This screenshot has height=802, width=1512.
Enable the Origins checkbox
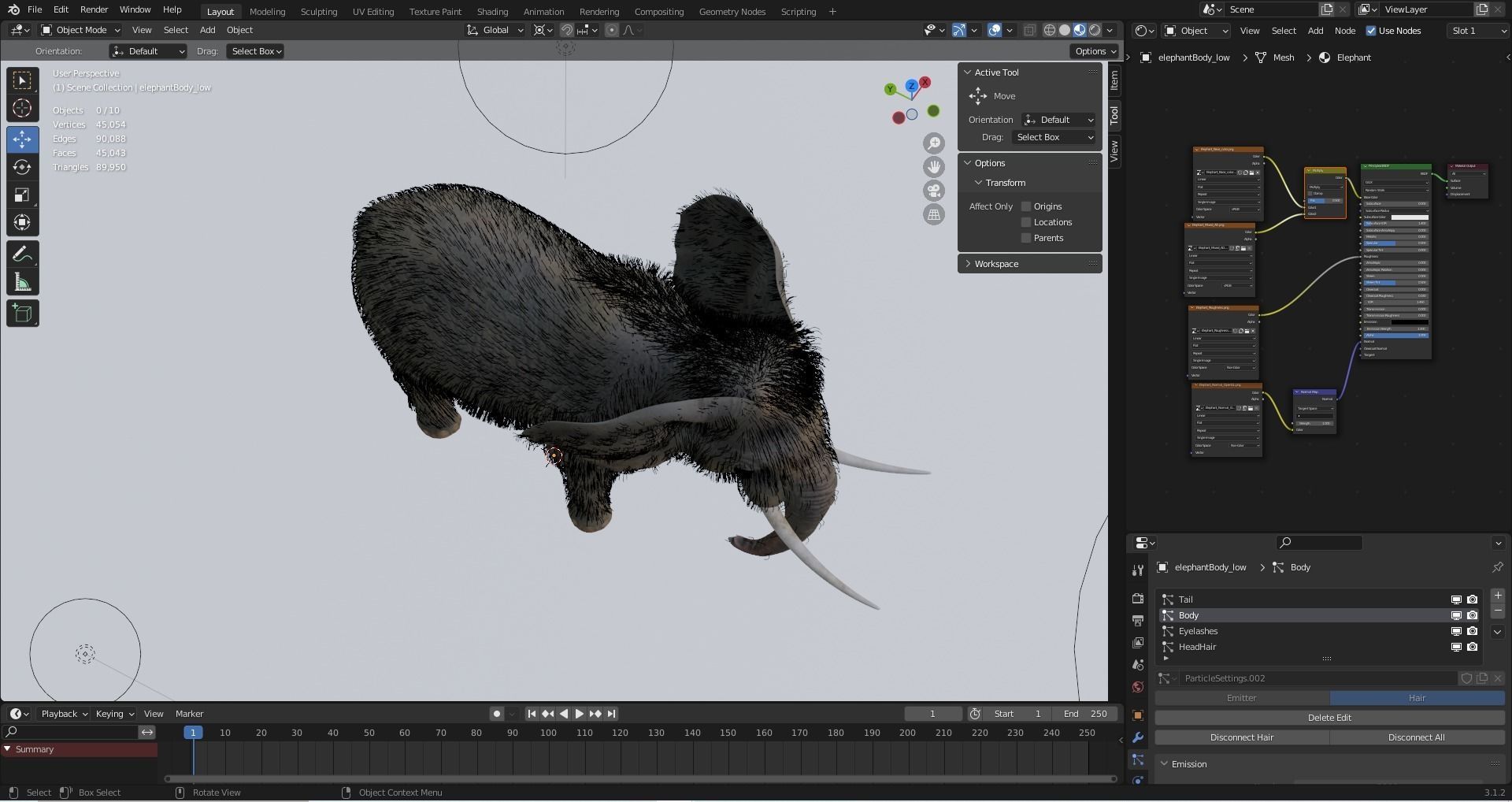point(1026,206)
